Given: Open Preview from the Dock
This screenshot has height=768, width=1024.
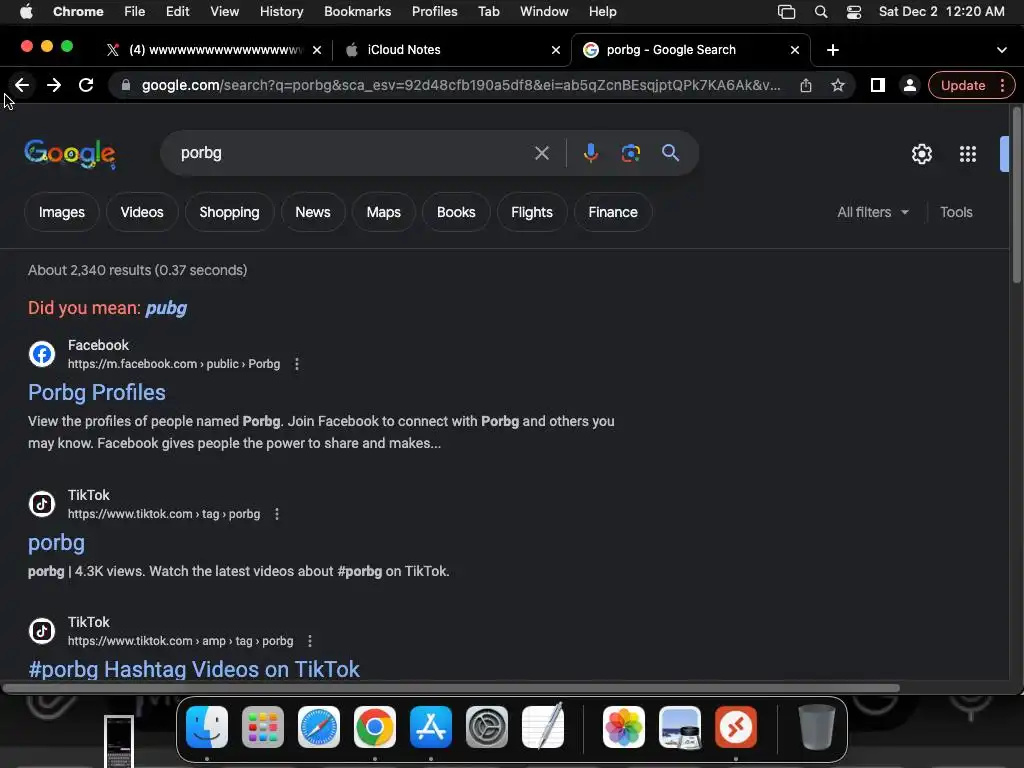Looking at the screenshot, I should pos(680,726).
